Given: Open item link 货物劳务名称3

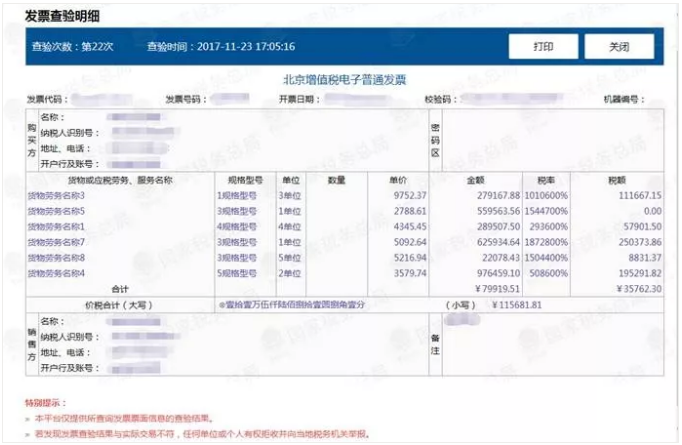Looking at the screenshot, I should 56,196.
